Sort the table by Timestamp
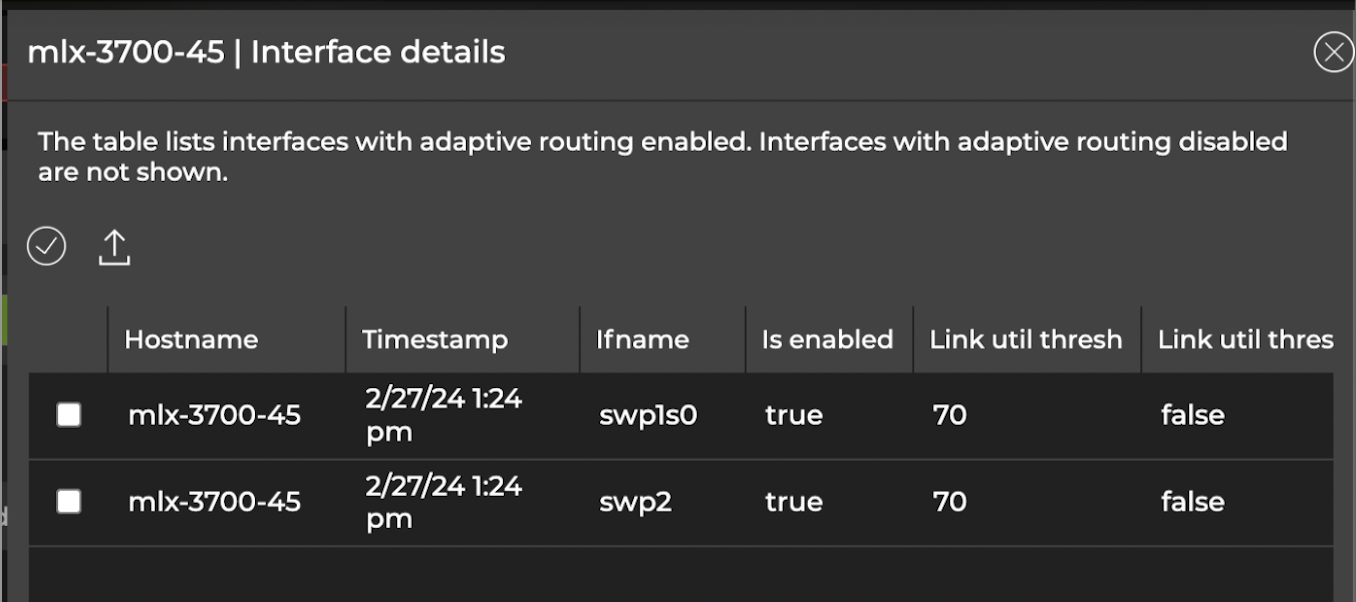 click(435, 340)
